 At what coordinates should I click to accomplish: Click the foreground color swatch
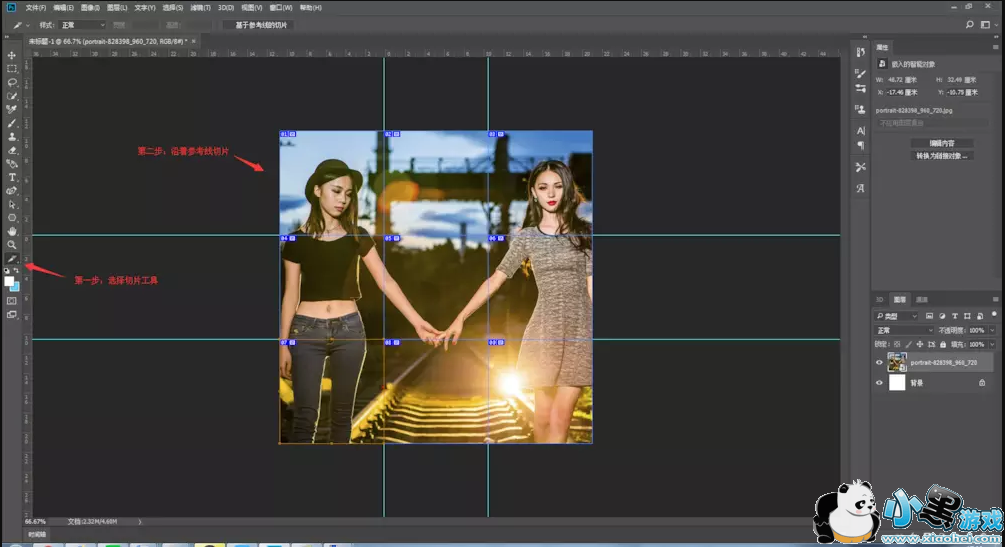pyautogui.click(x=9, y=282)
